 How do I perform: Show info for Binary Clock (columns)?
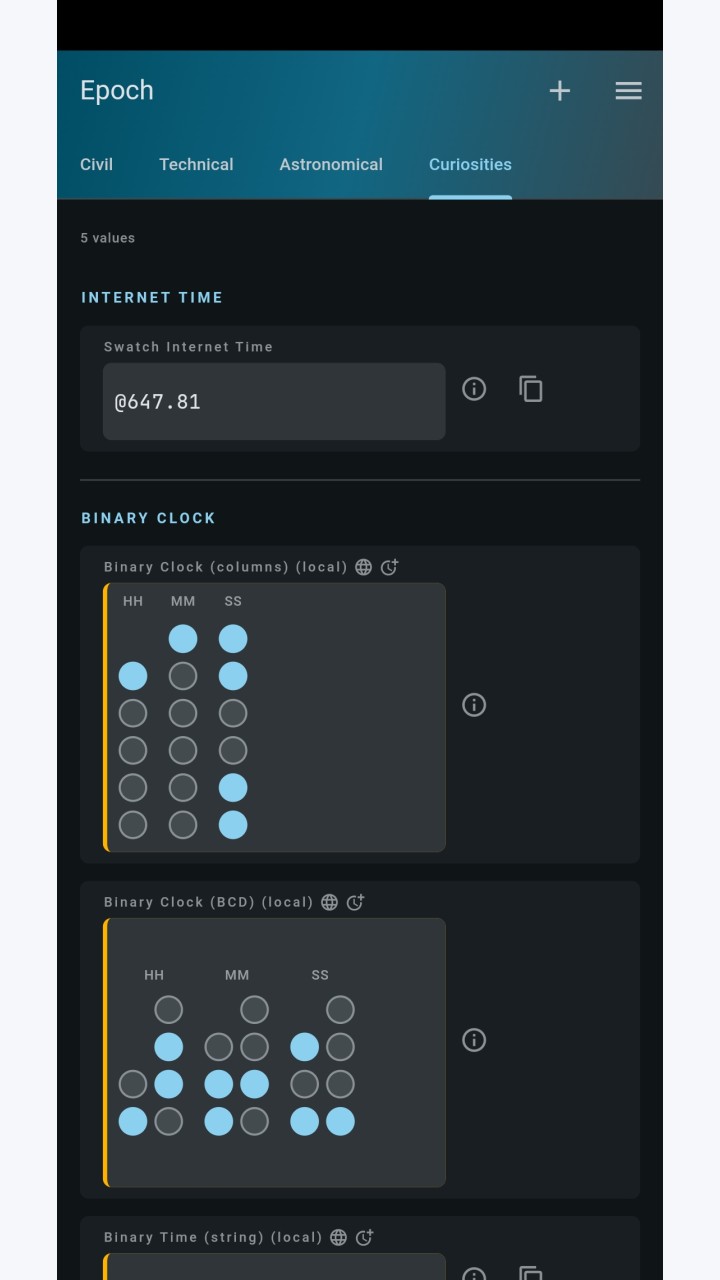pyautogui.click(x=474, y=705)
